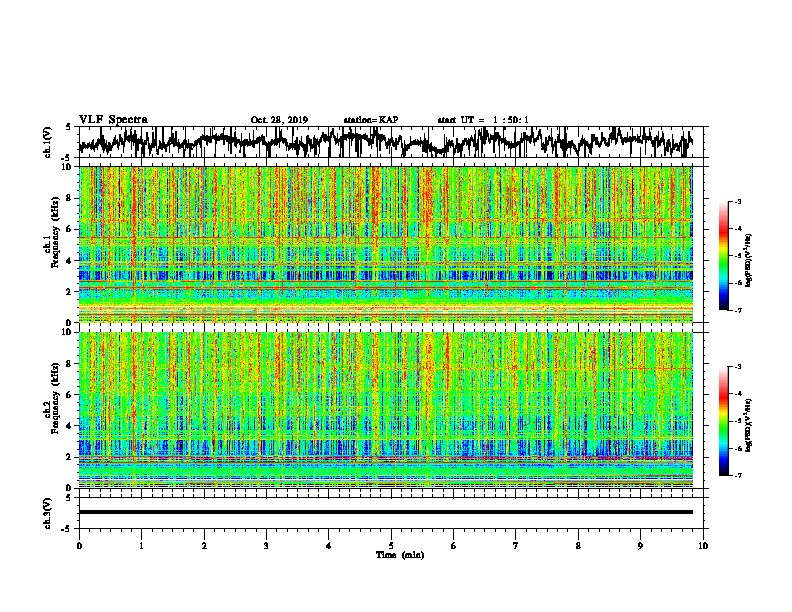Click the ch.1 waveform trace panel
Screen dimensions: 792x612
(x=393, y=142)
